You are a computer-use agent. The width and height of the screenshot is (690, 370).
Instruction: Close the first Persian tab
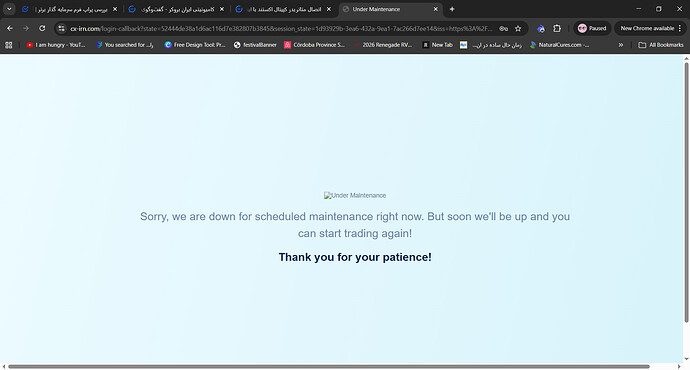[115, 9]
